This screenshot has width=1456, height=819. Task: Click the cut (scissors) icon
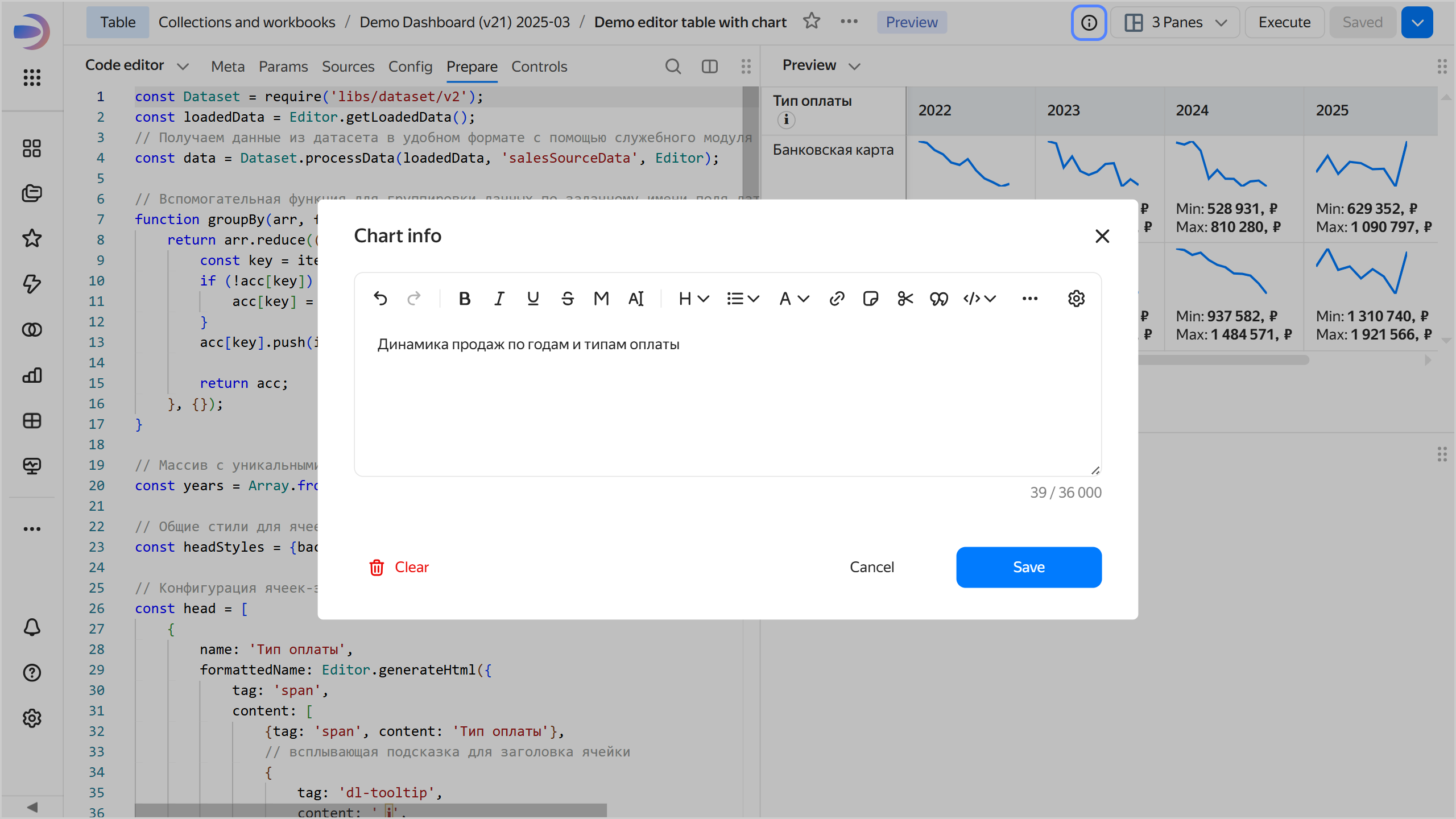coord(905,299)
